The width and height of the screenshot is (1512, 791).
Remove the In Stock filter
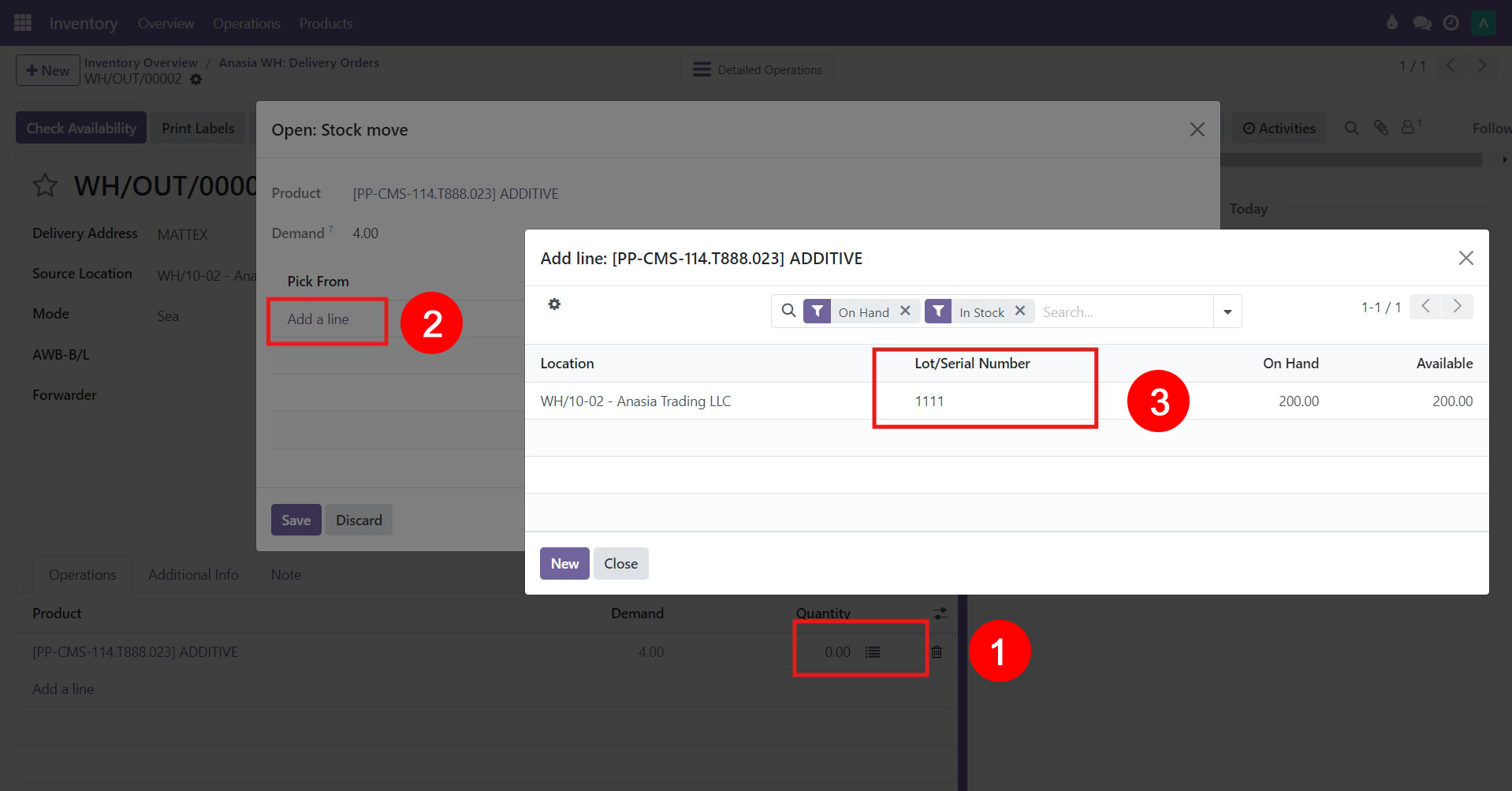(1020, 312)
